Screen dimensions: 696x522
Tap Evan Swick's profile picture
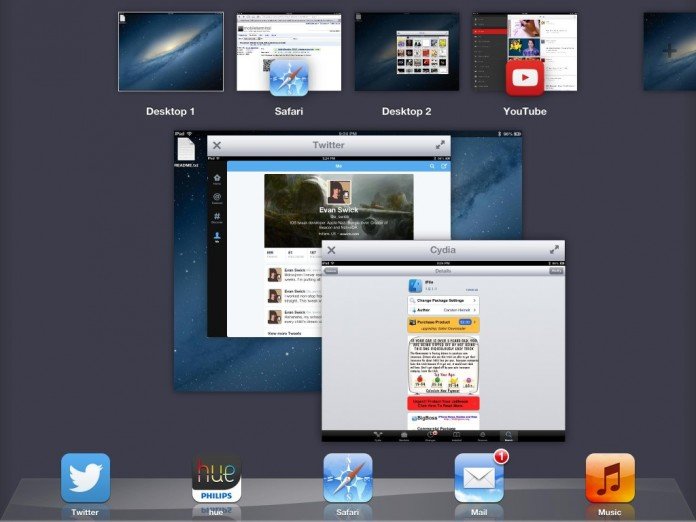[x=339, y=192]
